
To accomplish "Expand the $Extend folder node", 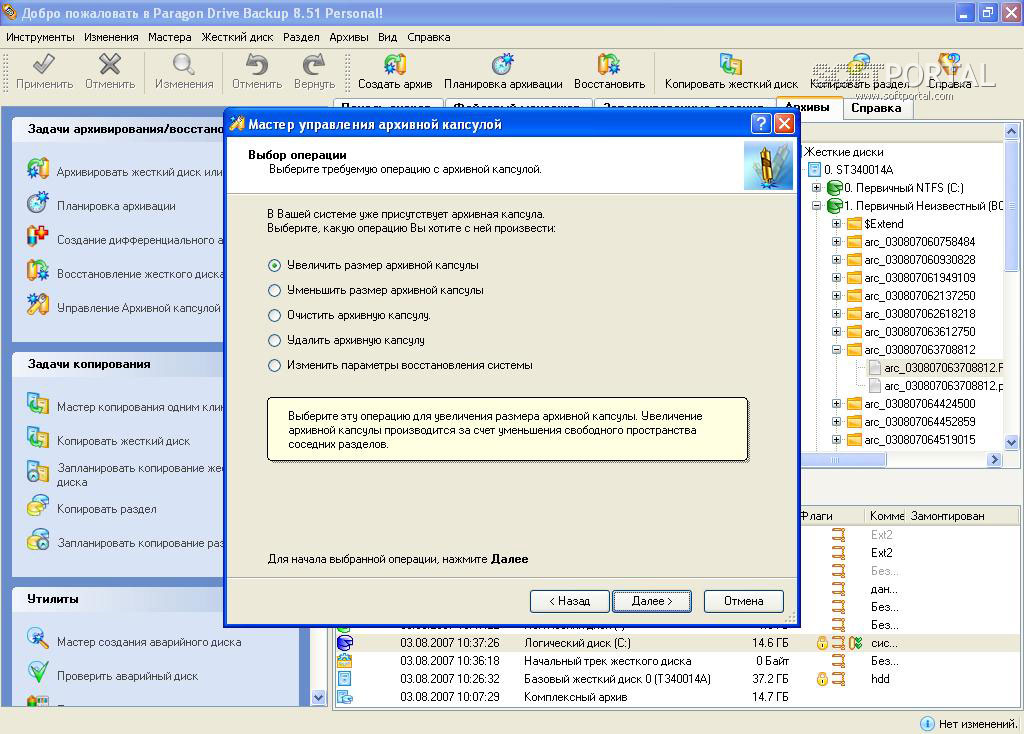I will point(837,224).
